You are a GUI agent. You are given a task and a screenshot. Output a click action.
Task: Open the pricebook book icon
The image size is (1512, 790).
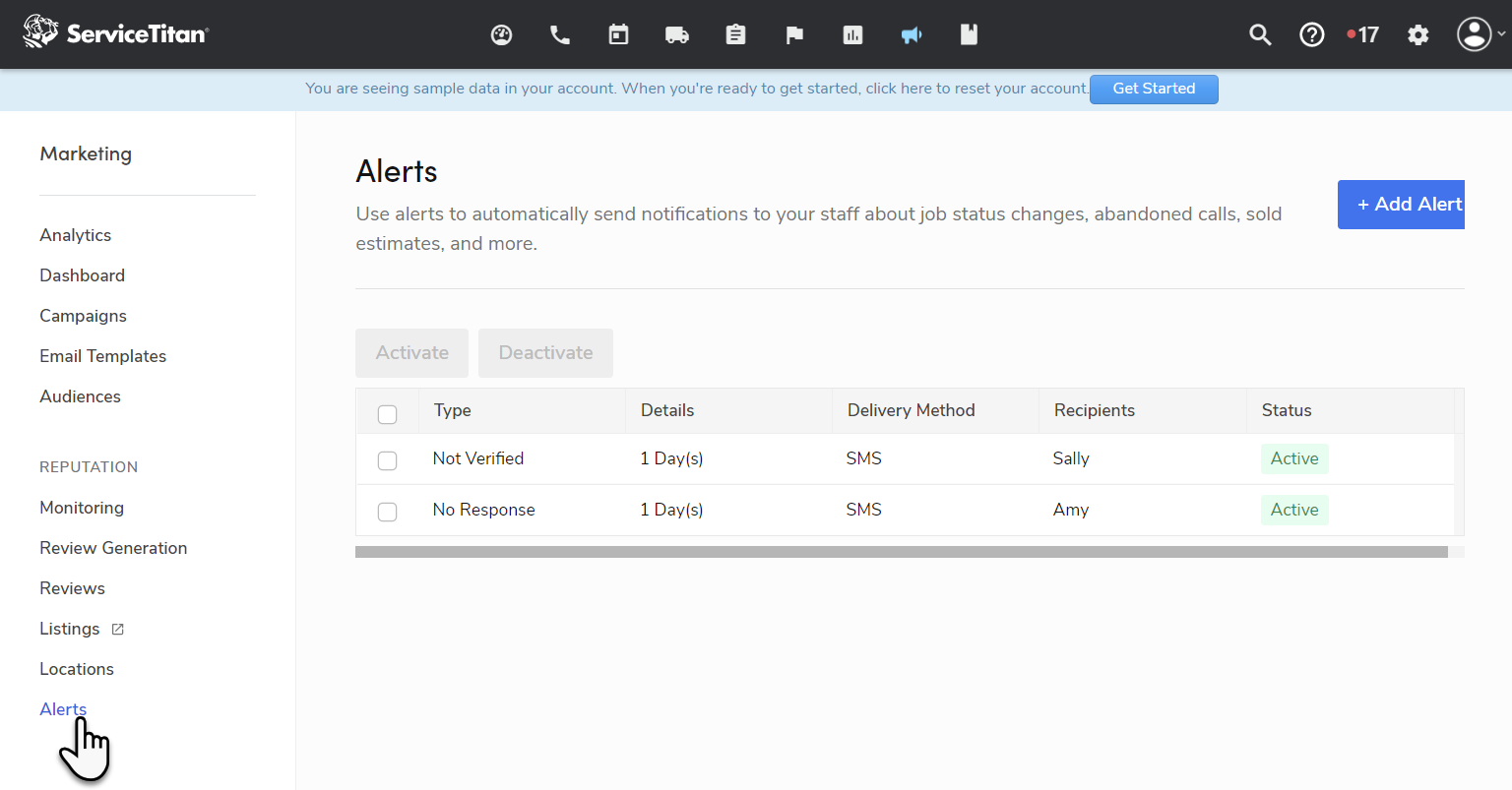(x=970, y=35)
